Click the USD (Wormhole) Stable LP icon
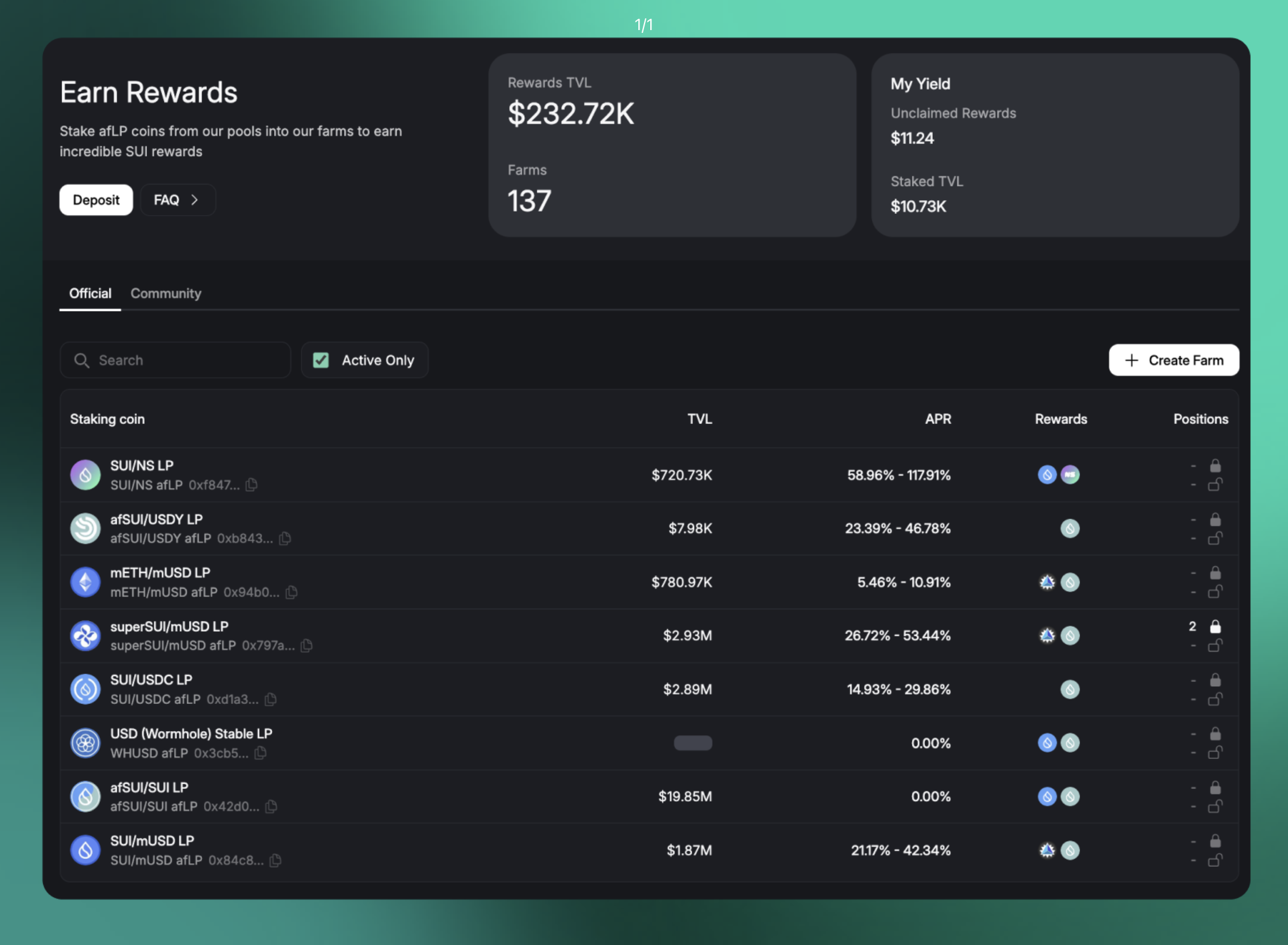1288x945 pixels. (85, 742)
